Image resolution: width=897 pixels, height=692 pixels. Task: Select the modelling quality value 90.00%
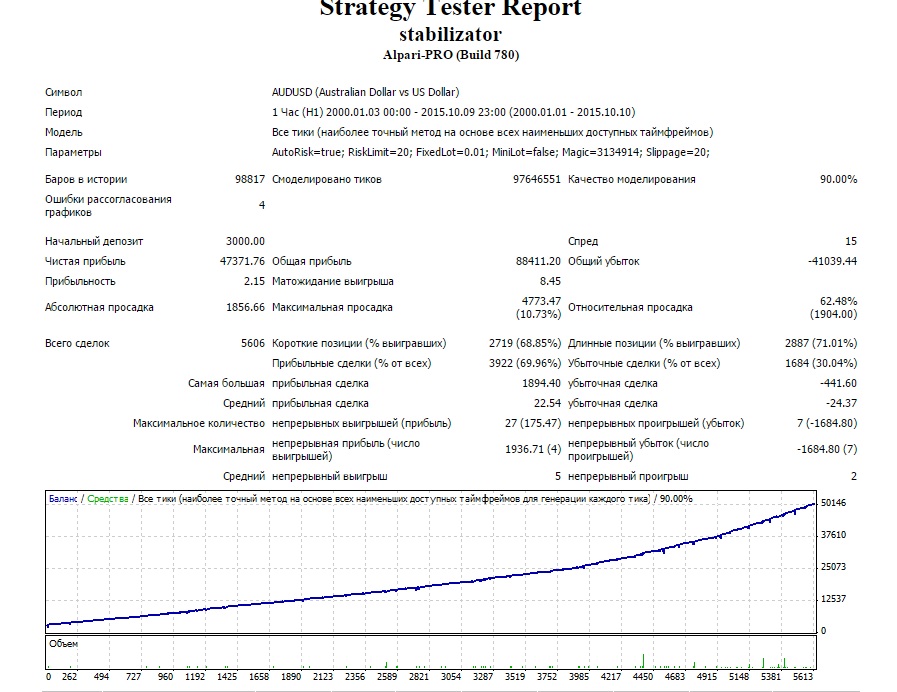click(x=839, y=179)
